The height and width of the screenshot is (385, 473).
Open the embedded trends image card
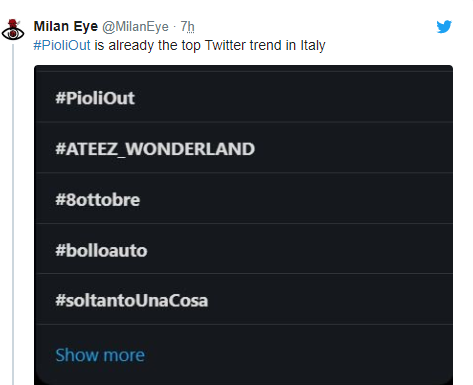[x=243, y=225]
